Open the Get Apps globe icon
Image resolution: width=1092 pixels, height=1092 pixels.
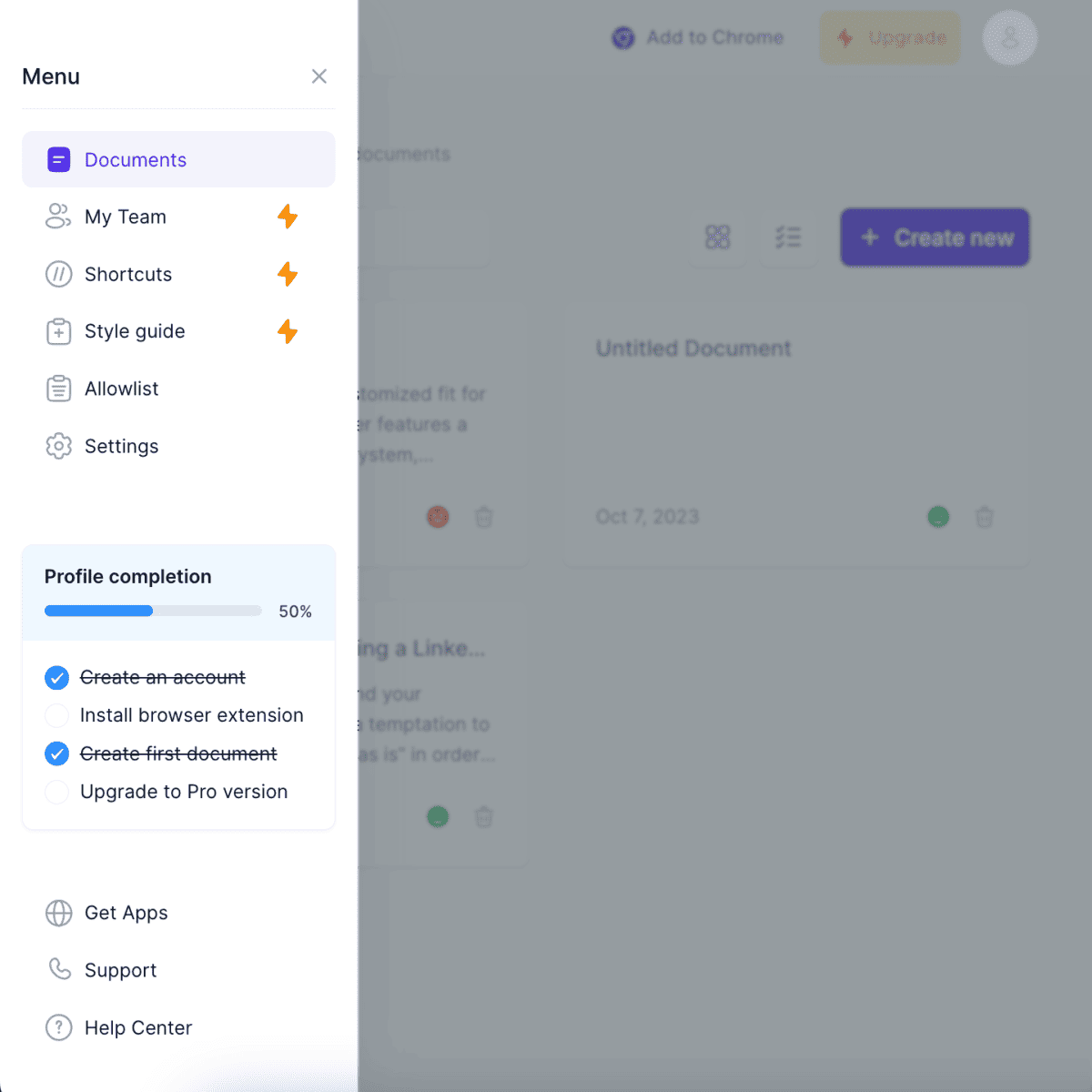tap(58, 913)
